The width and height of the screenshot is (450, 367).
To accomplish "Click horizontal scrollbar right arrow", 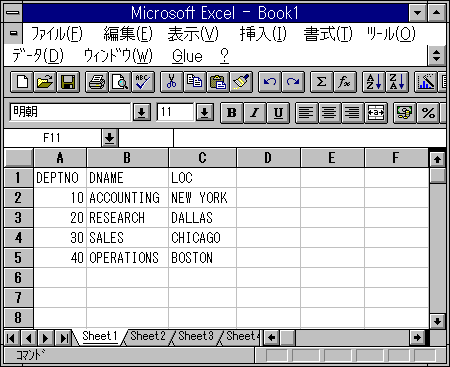I will 417,338.
